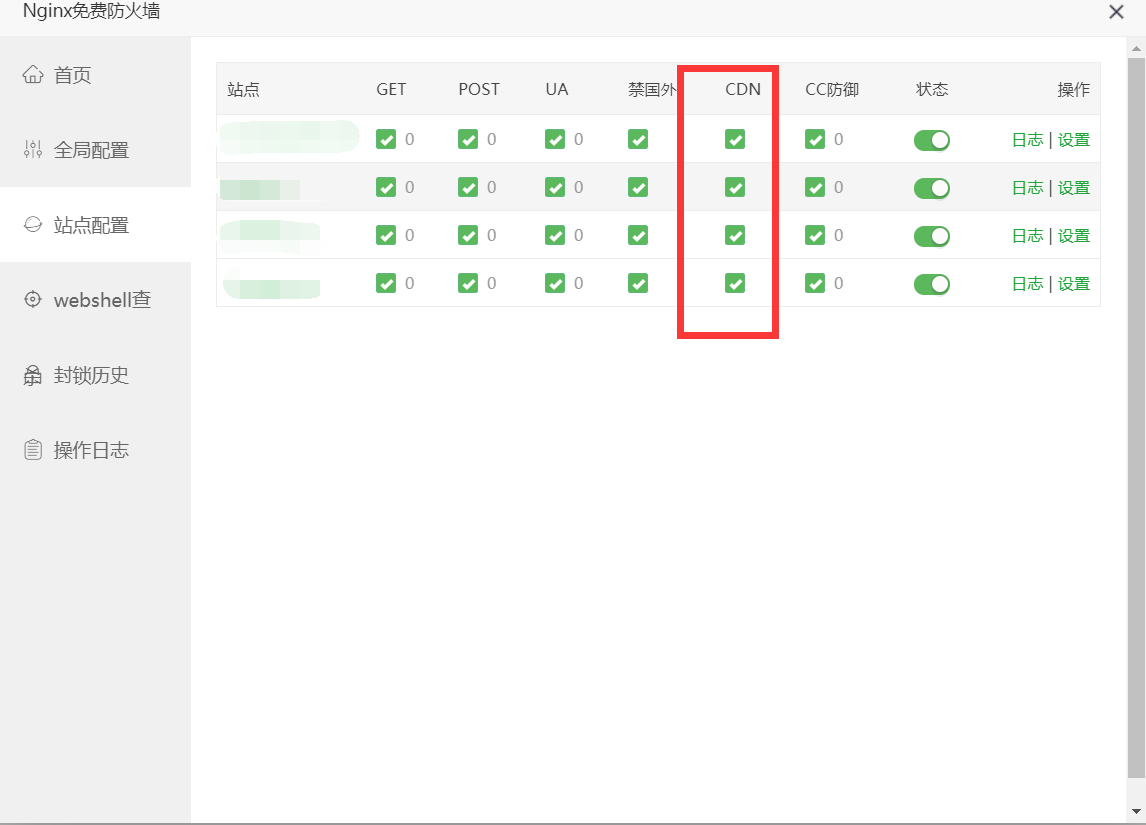Click 设置 in the third site row

click(1074, 236)
